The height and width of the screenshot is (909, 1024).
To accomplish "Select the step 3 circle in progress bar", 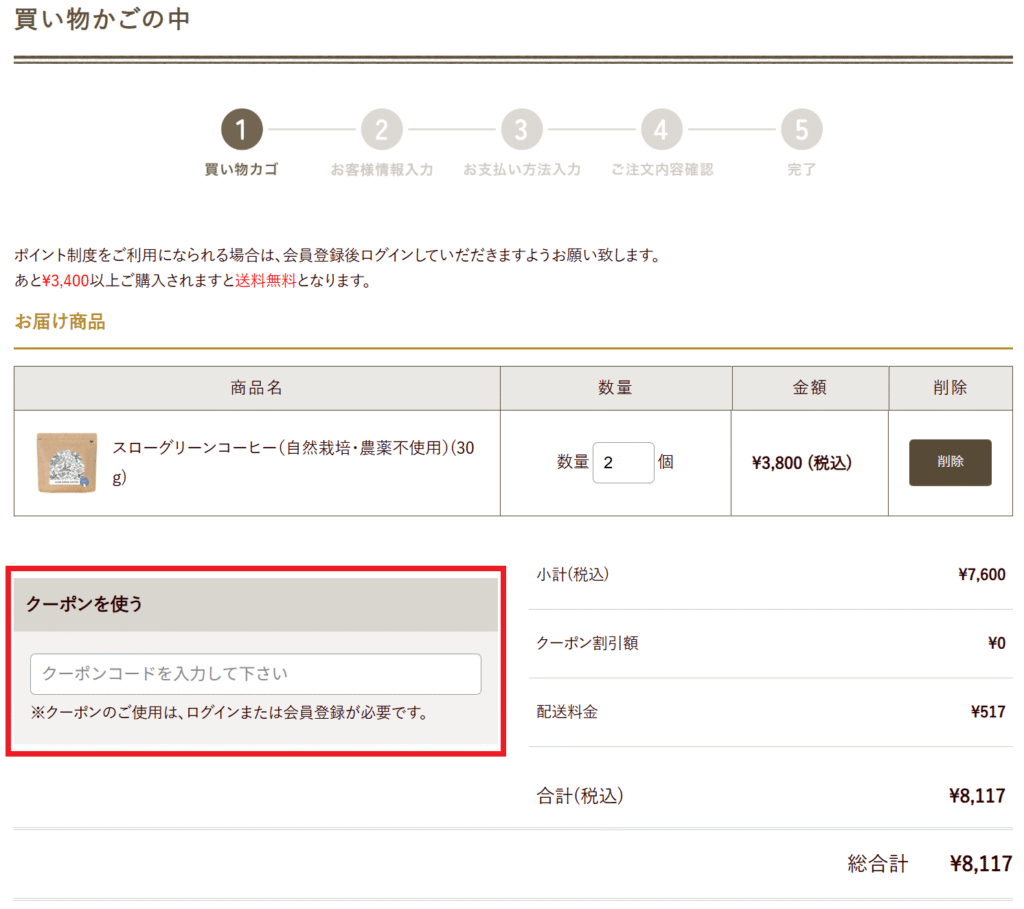I will (521, 129).
